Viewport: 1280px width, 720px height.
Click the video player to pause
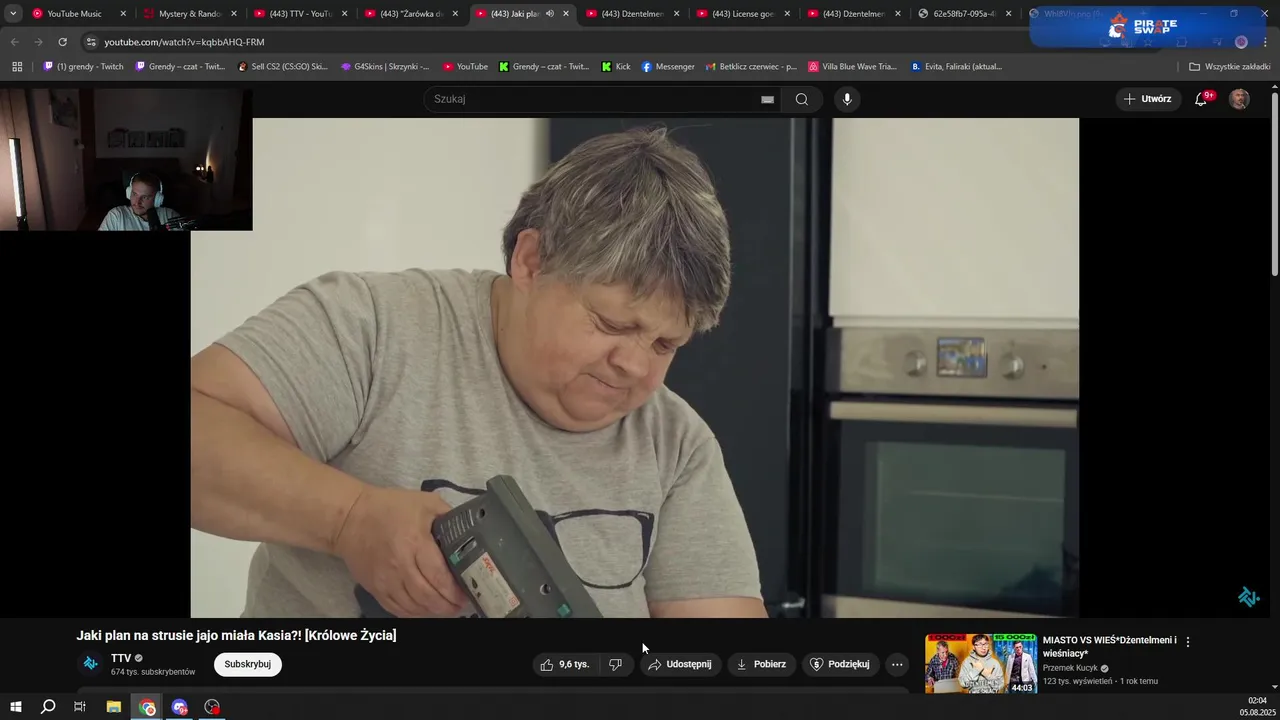pos(635,368)
